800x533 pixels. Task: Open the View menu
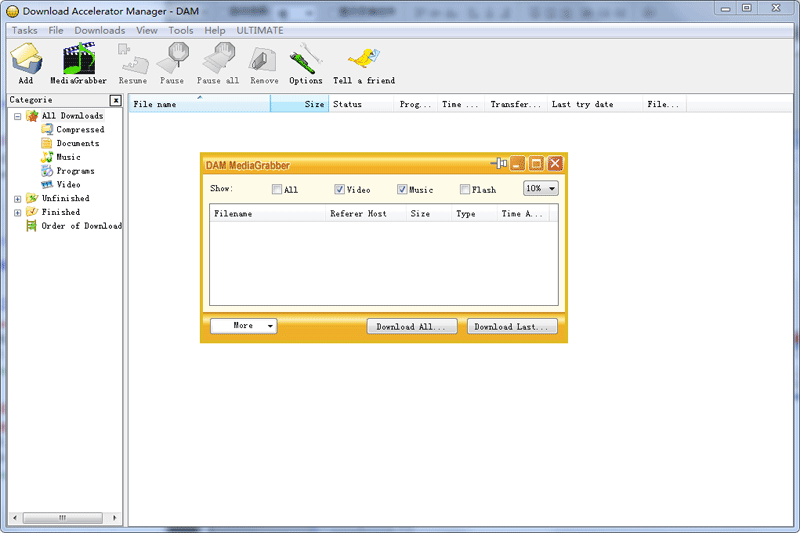tap(147, 31)
